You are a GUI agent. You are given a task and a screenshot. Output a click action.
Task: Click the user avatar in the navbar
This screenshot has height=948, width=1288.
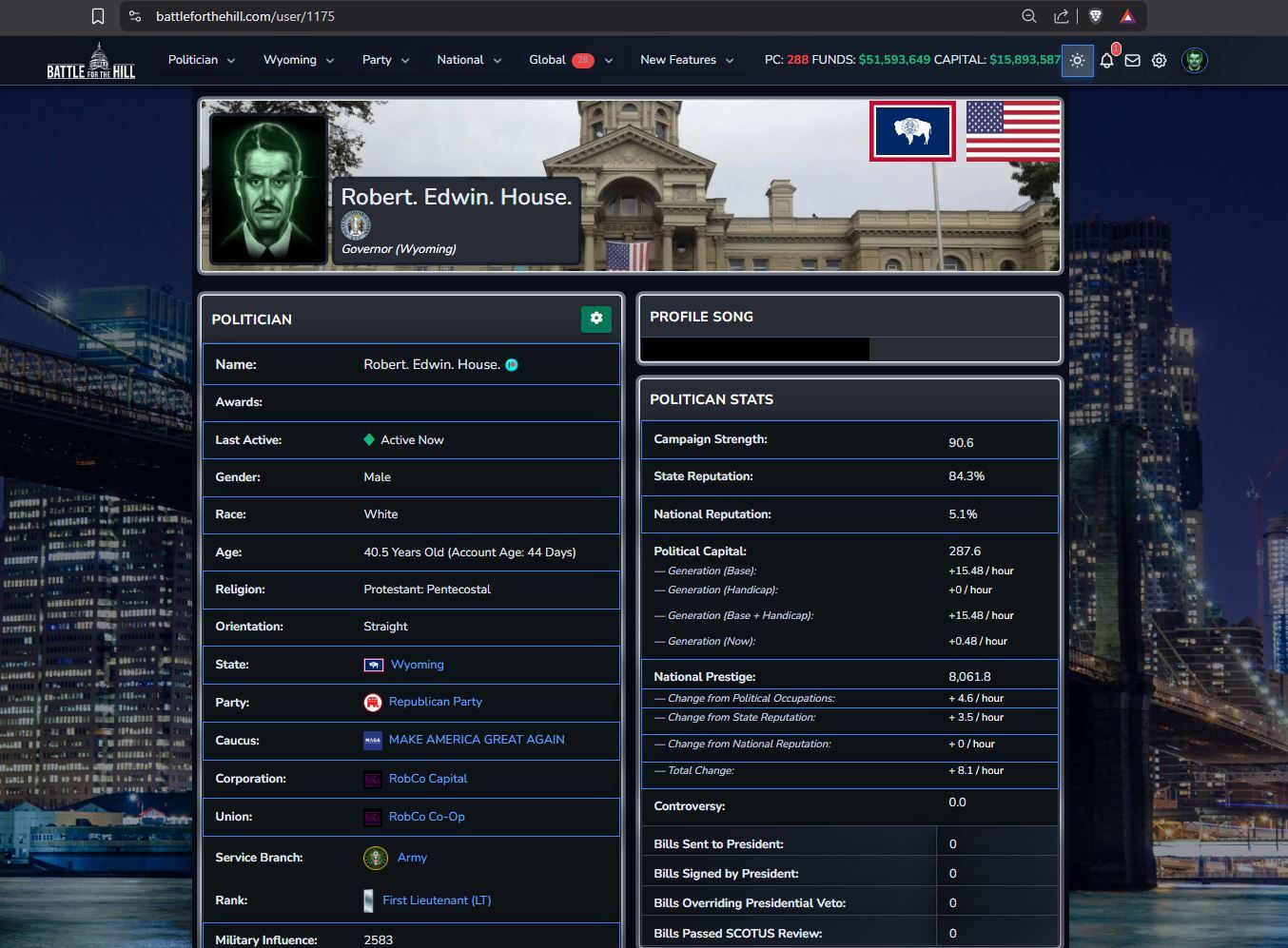tap(1194, 61)
